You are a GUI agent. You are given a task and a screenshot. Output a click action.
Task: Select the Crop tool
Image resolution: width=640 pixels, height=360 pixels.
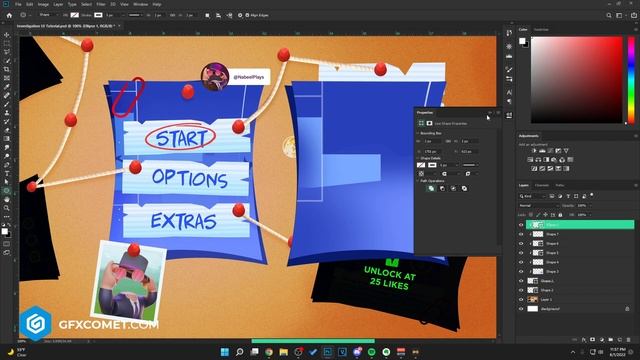[7, 69]
